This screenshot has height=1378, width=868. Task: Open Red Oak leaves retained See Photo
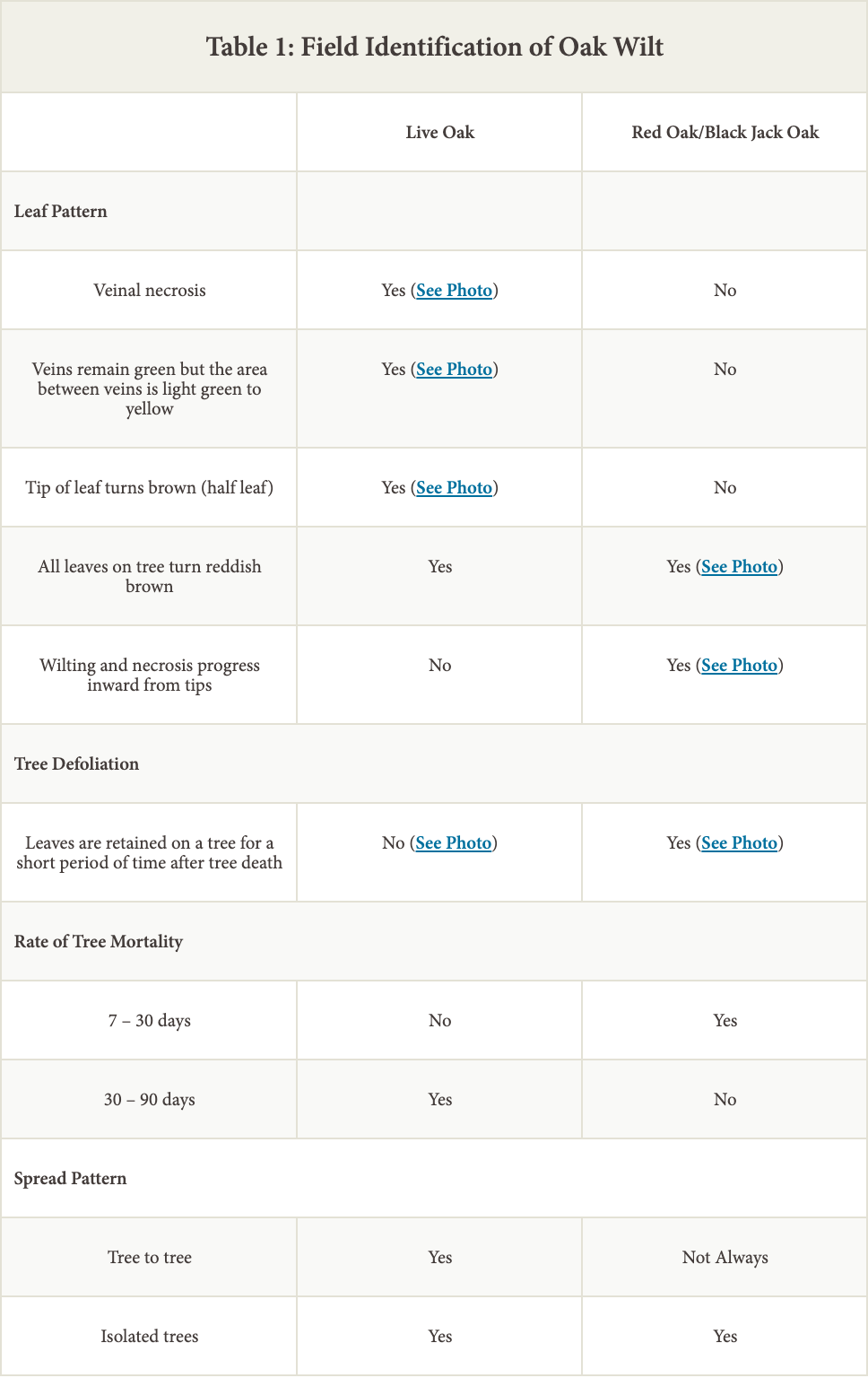point(739,843)
